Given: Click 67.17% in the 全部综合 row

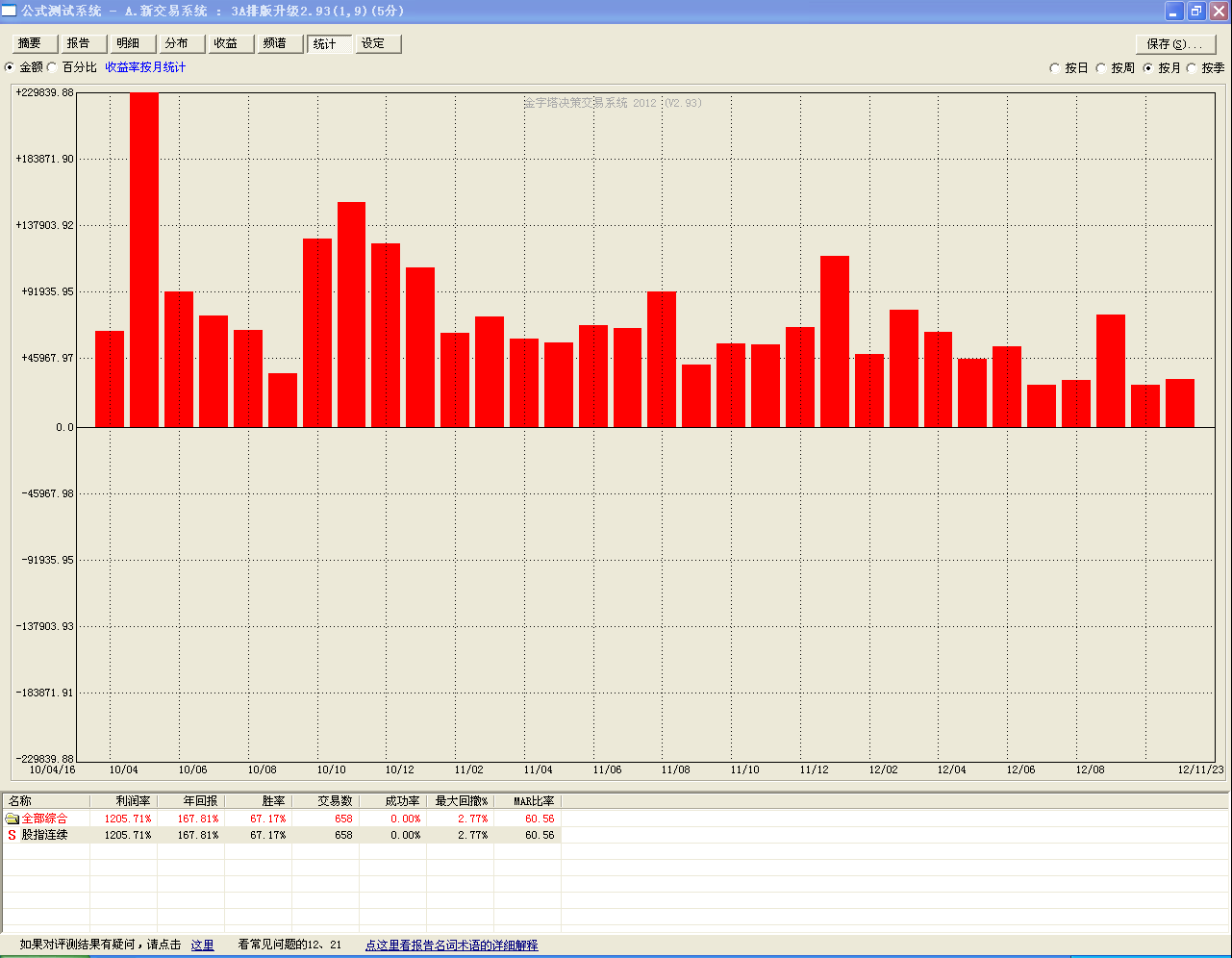Looking at the screenshot, I should tap(268, 819).
